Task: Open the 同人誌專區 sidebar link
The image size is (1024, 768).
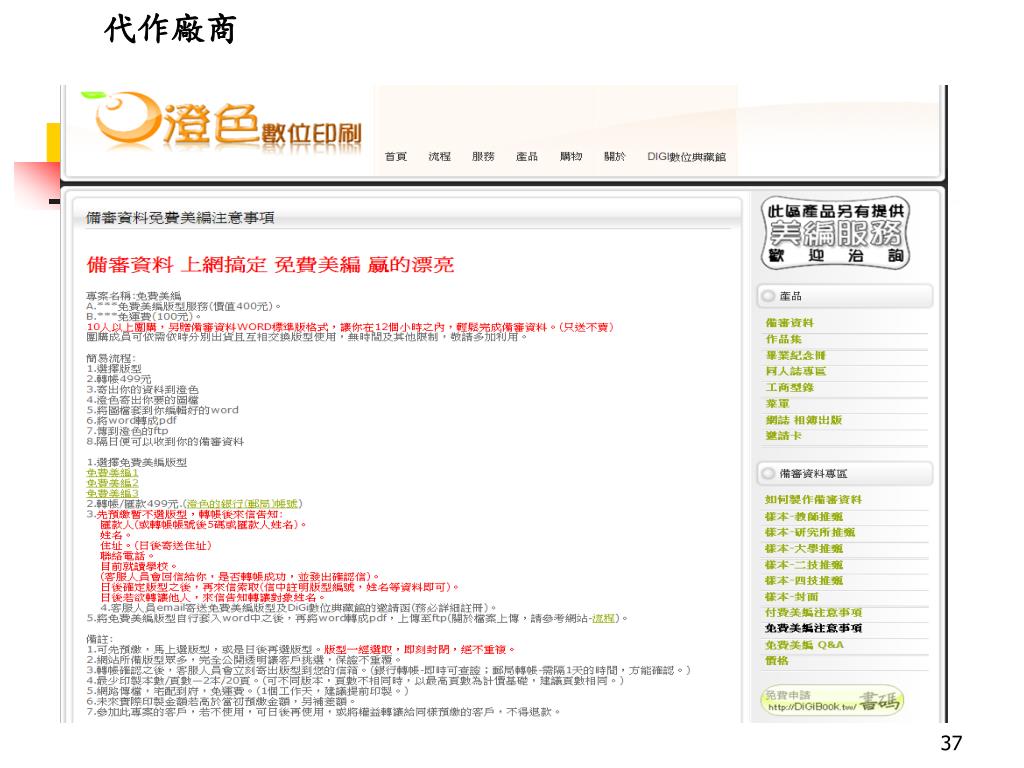Action: 795,371
